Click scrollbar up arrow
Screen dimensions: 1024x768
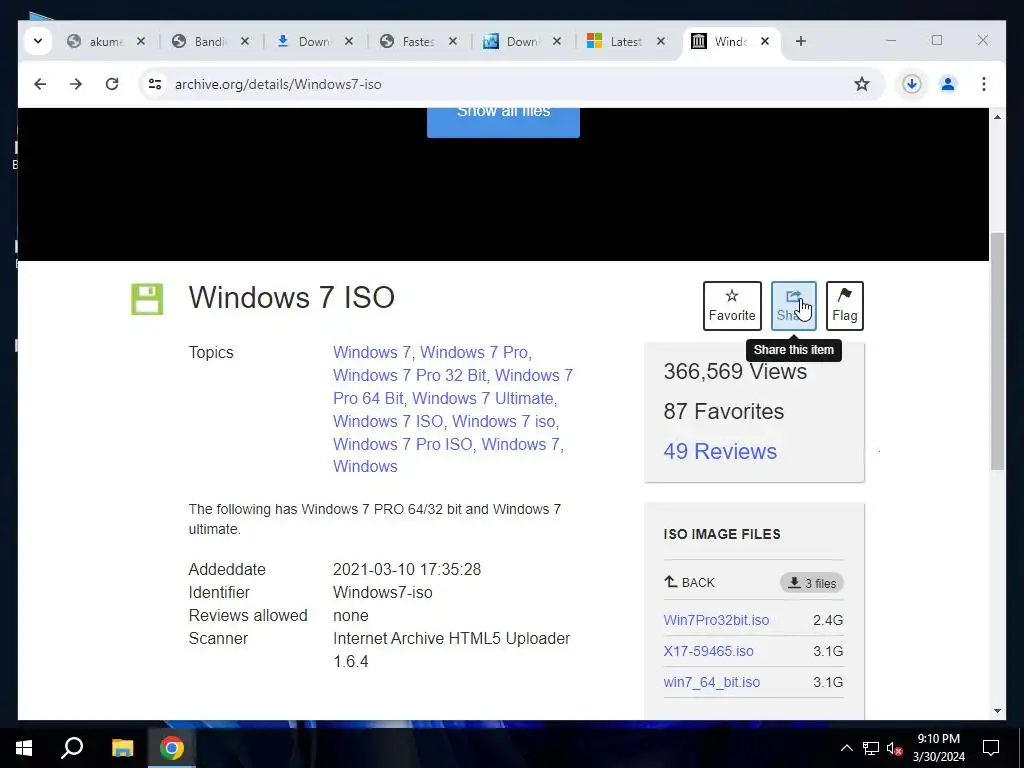[x=997, y=117]
